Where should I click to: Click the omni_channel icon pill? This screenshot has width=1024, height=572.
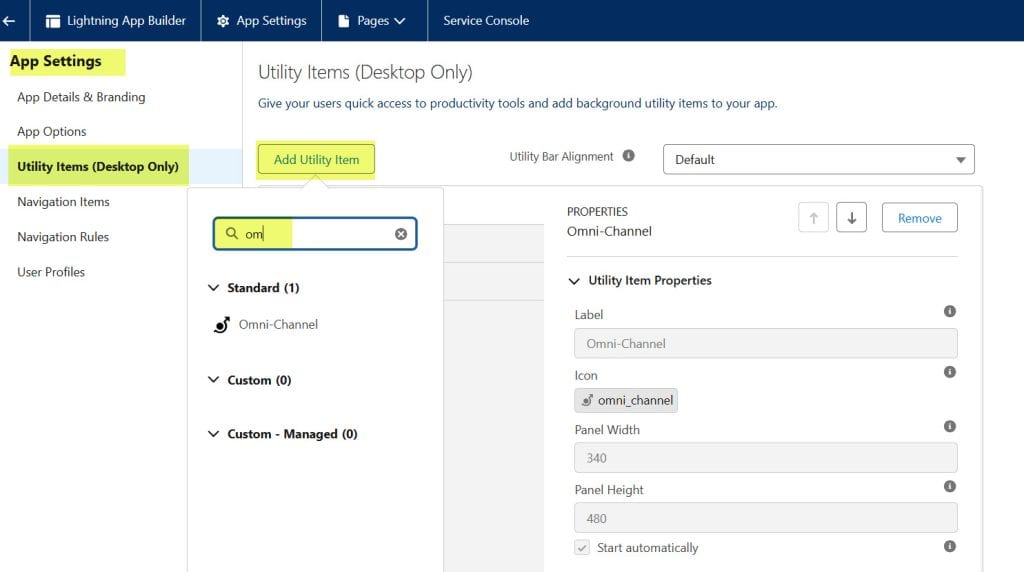tap(626, 400)
